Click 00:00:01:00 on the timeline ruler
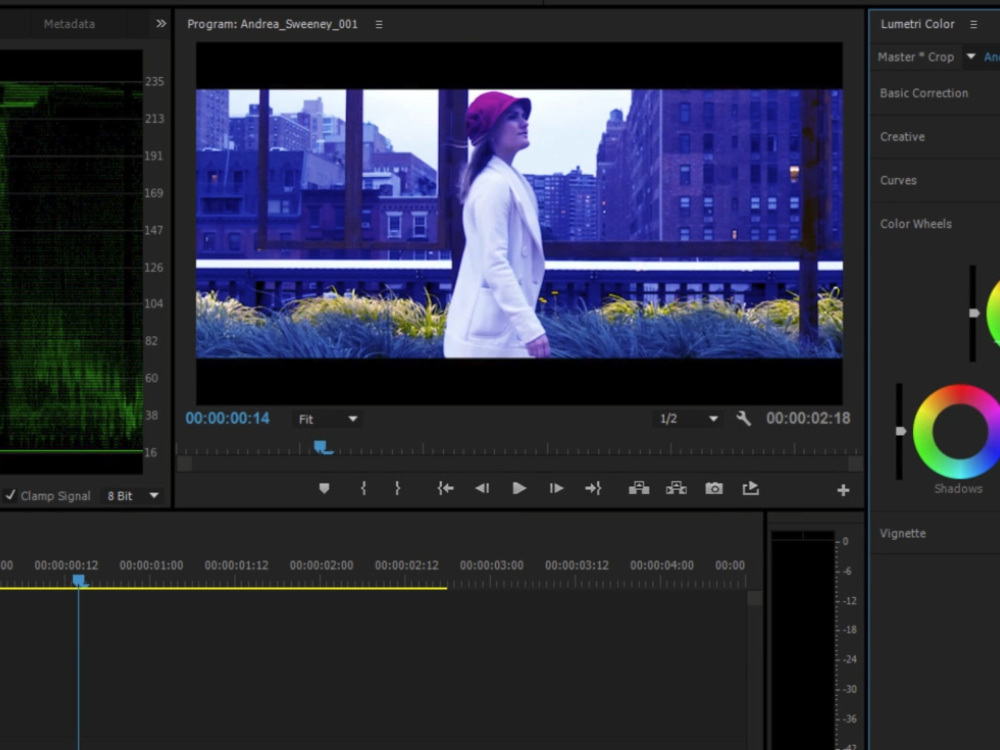Screen dimensions: 1000x750 click(x=151, y=566)
